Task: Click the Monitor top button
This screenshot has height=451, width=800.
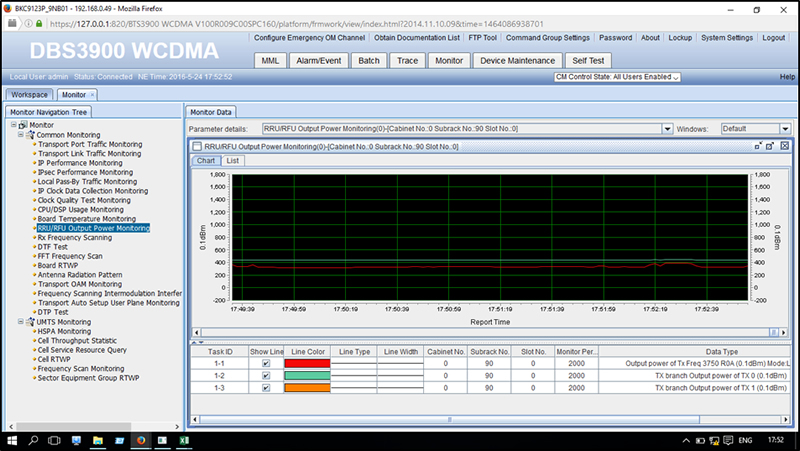Action: pos(449,61)
